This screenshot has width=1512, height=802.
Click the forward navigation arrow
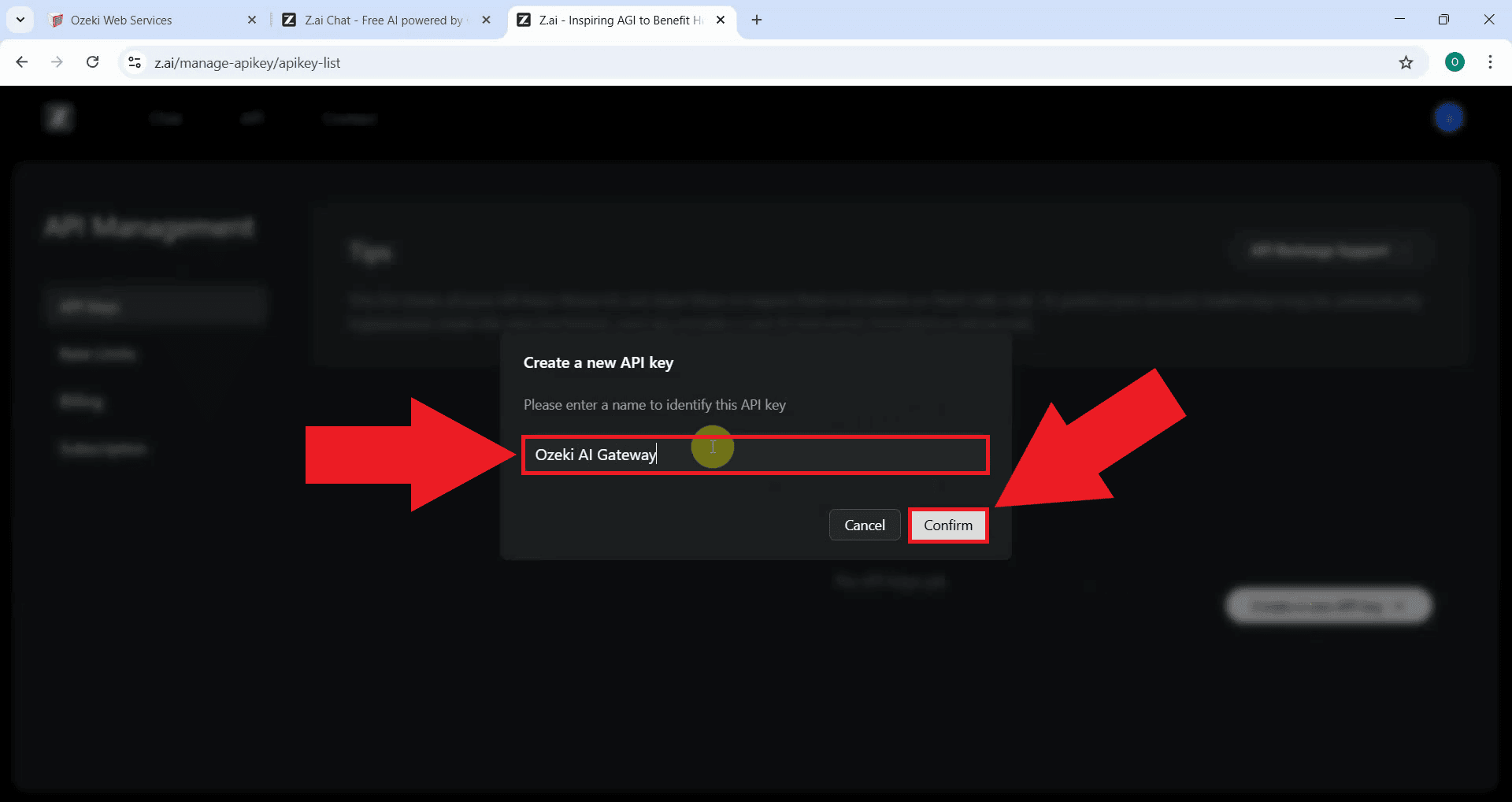(x=57, y=62)
